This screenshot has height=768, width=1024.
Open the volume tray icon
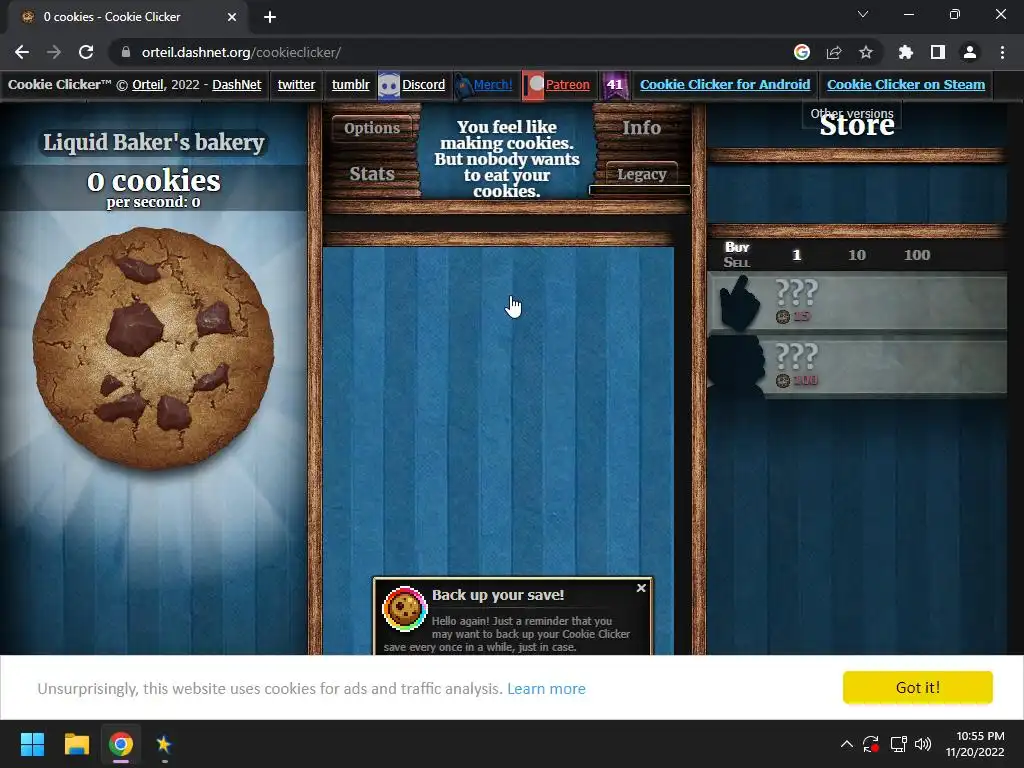coord(923,744)
